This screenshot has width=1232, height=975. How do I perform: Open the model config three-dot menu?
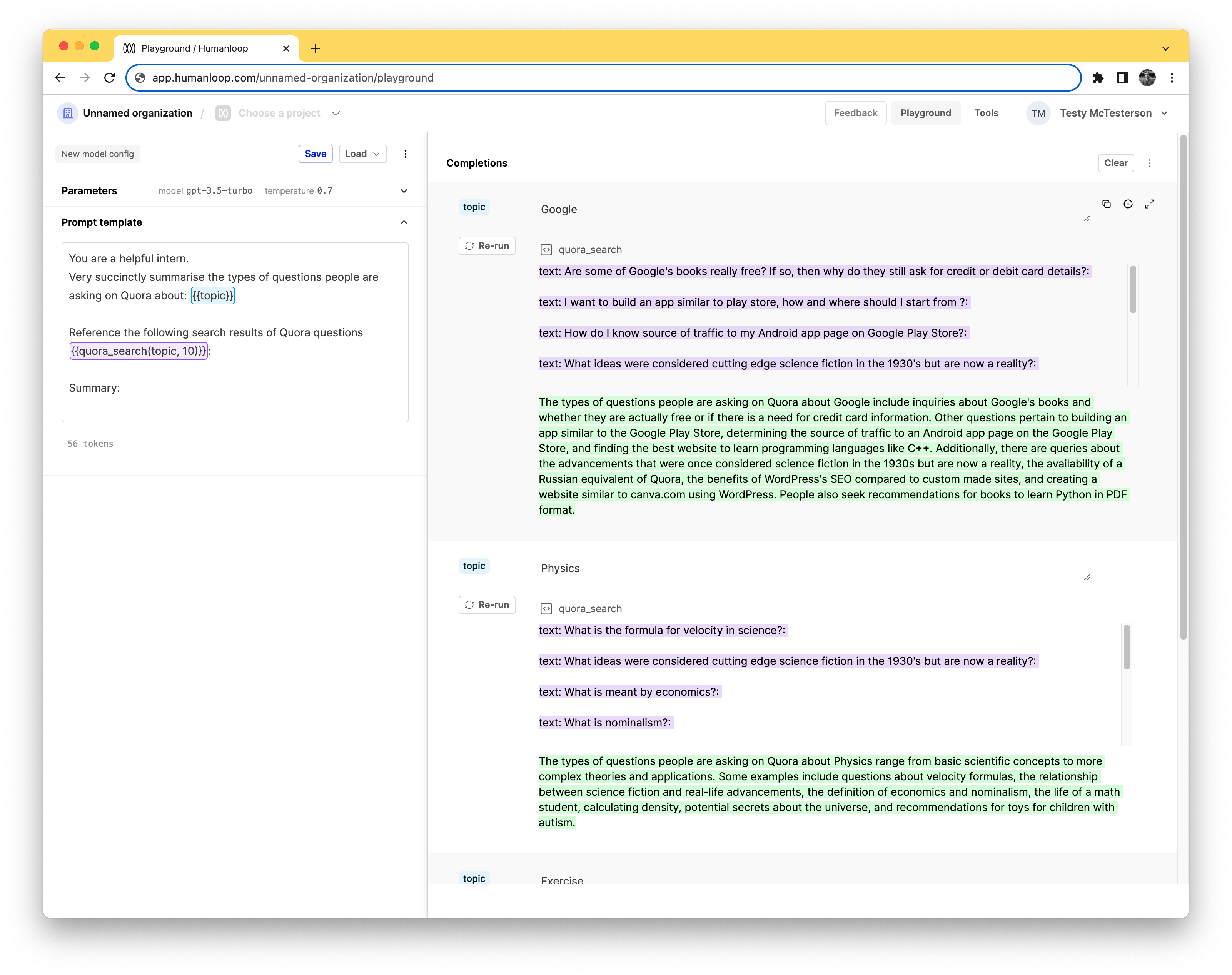pos(405,154)
